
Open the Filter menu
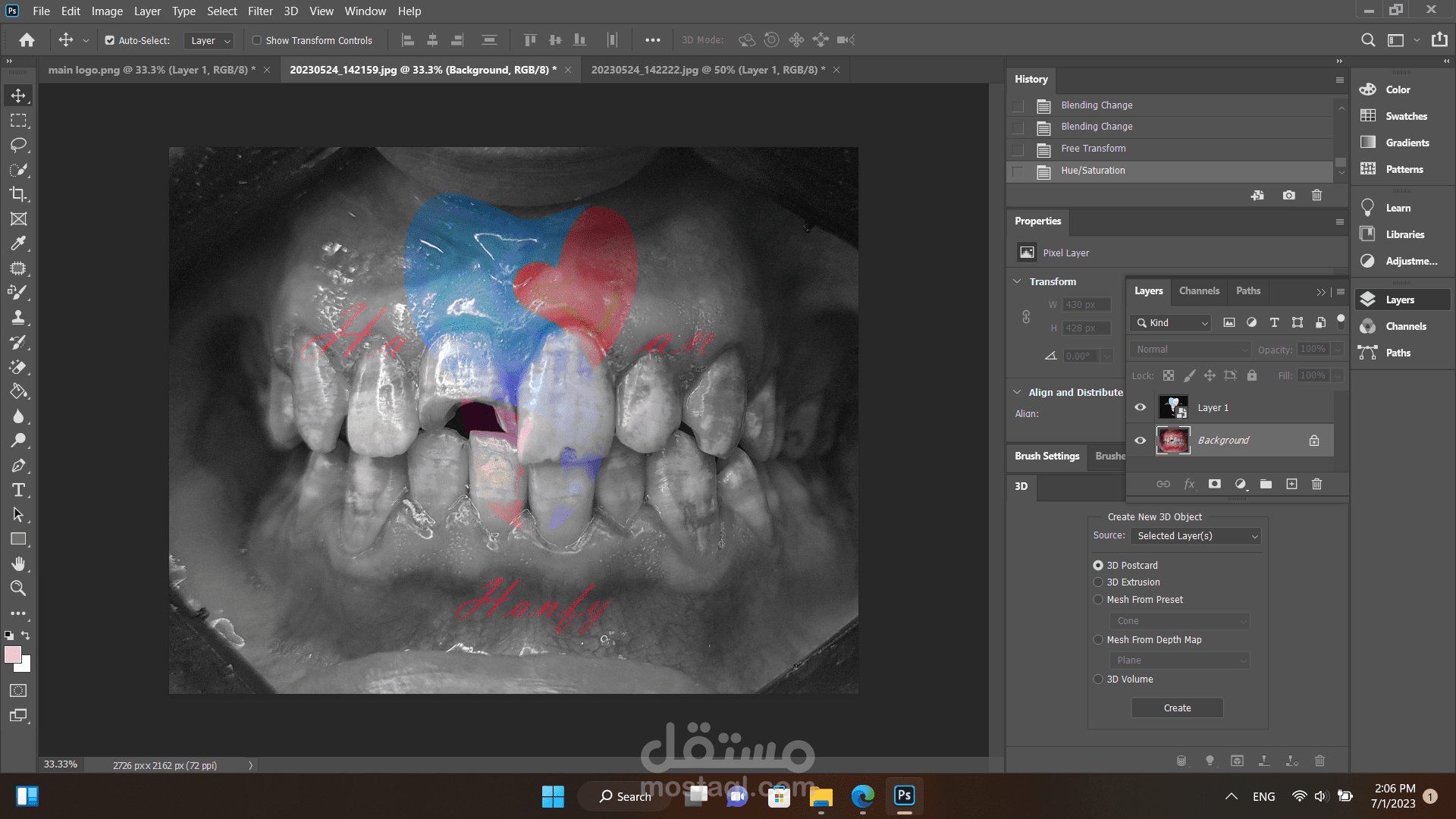(259, 11)
